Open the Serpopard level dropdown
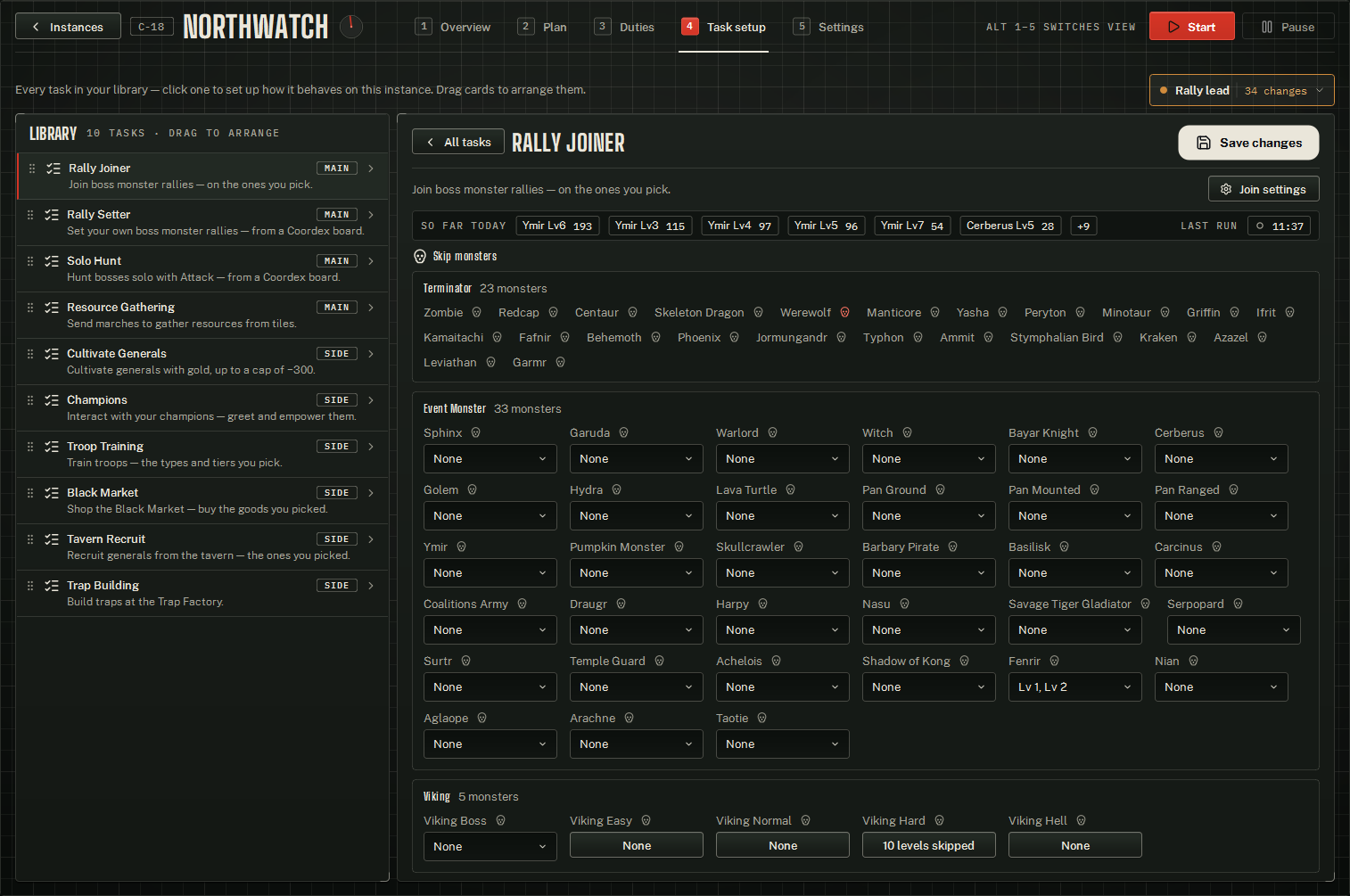1350x896 pixels. 1234,630
